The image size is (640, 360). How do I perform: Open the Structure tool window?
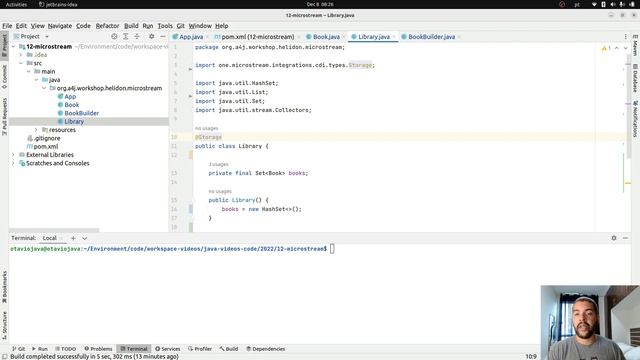[4, 326]
